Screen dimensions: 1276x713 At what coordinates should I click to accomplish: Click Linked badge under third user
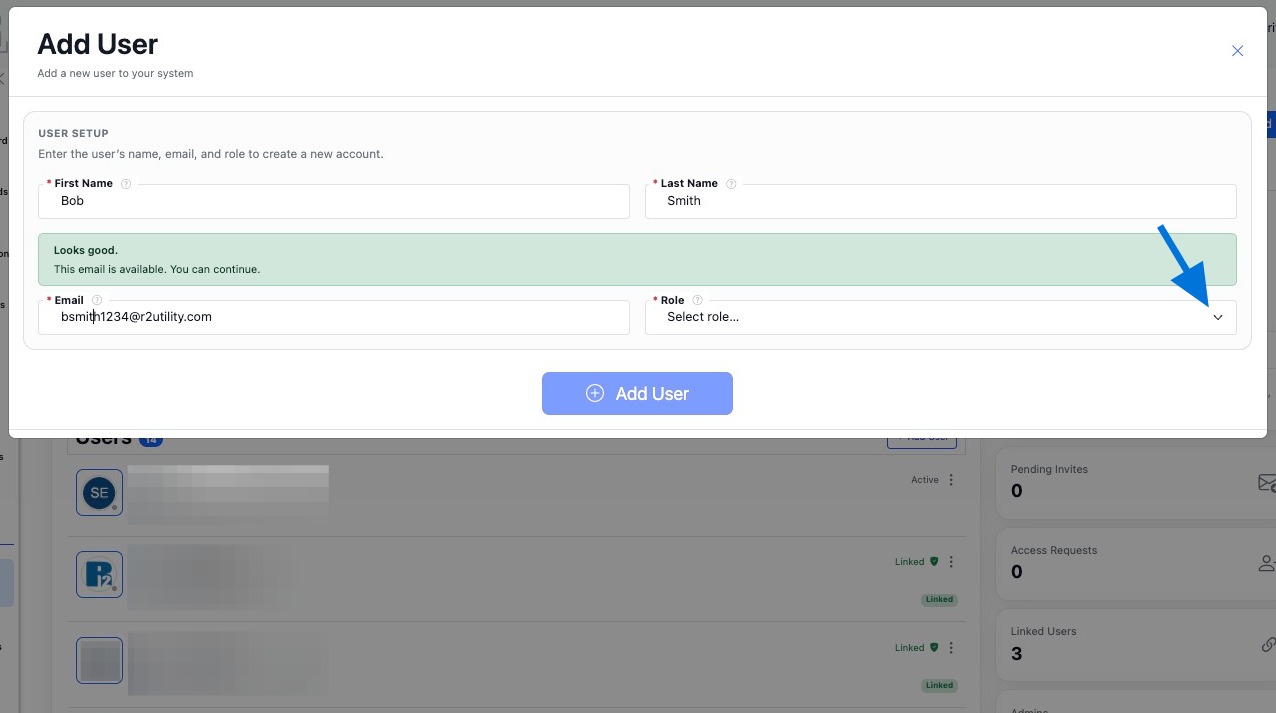939,685
